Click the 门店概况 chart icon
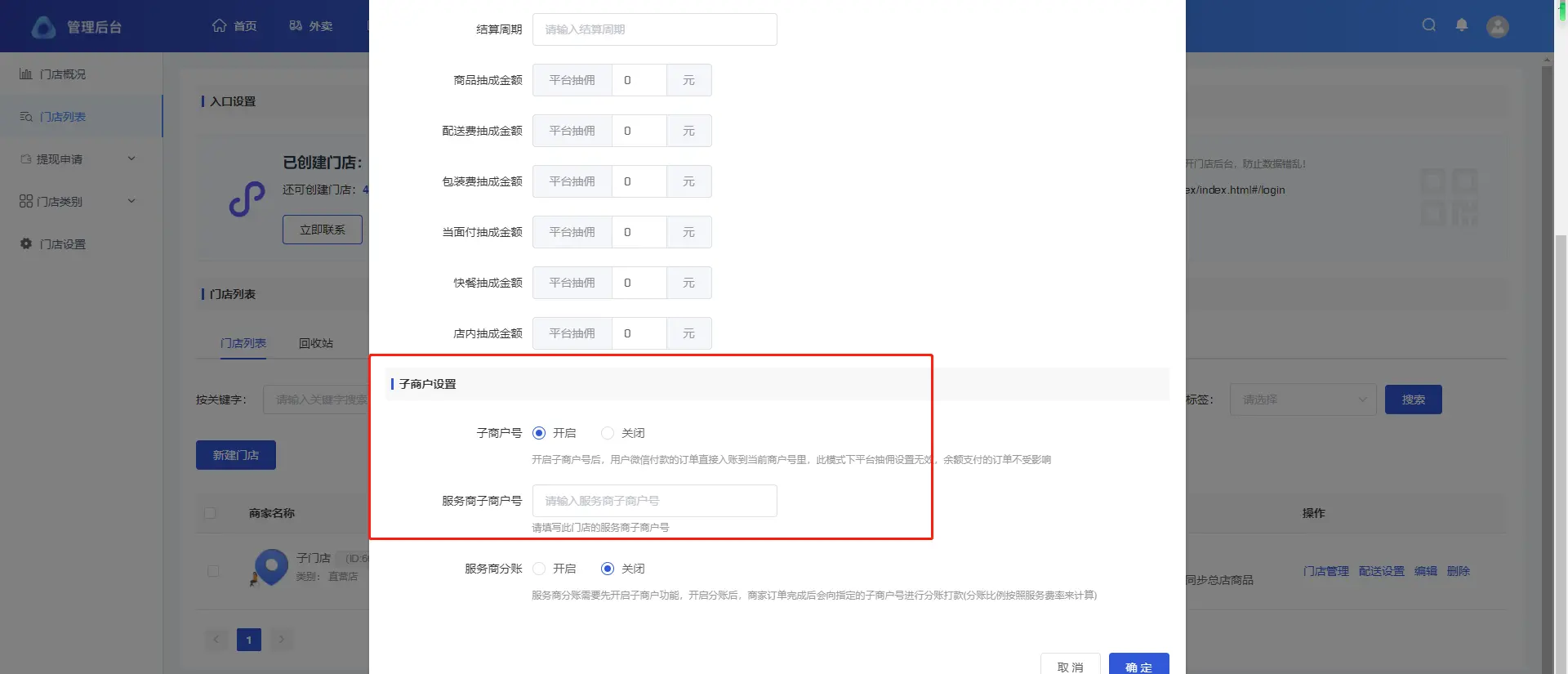 (26, 74)
